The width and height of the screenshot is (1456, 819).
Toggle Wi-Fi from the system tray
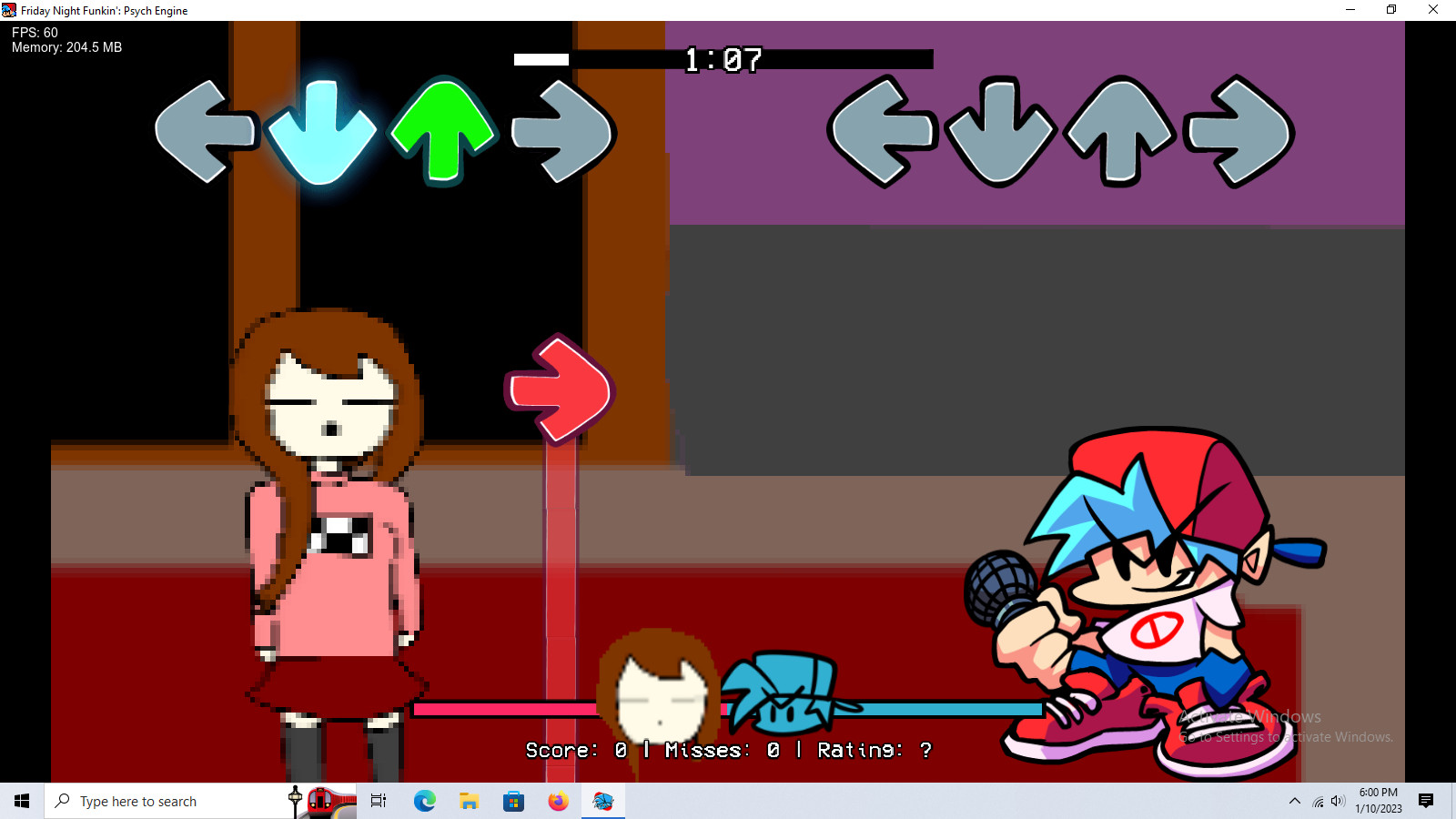pos(1318,802)
